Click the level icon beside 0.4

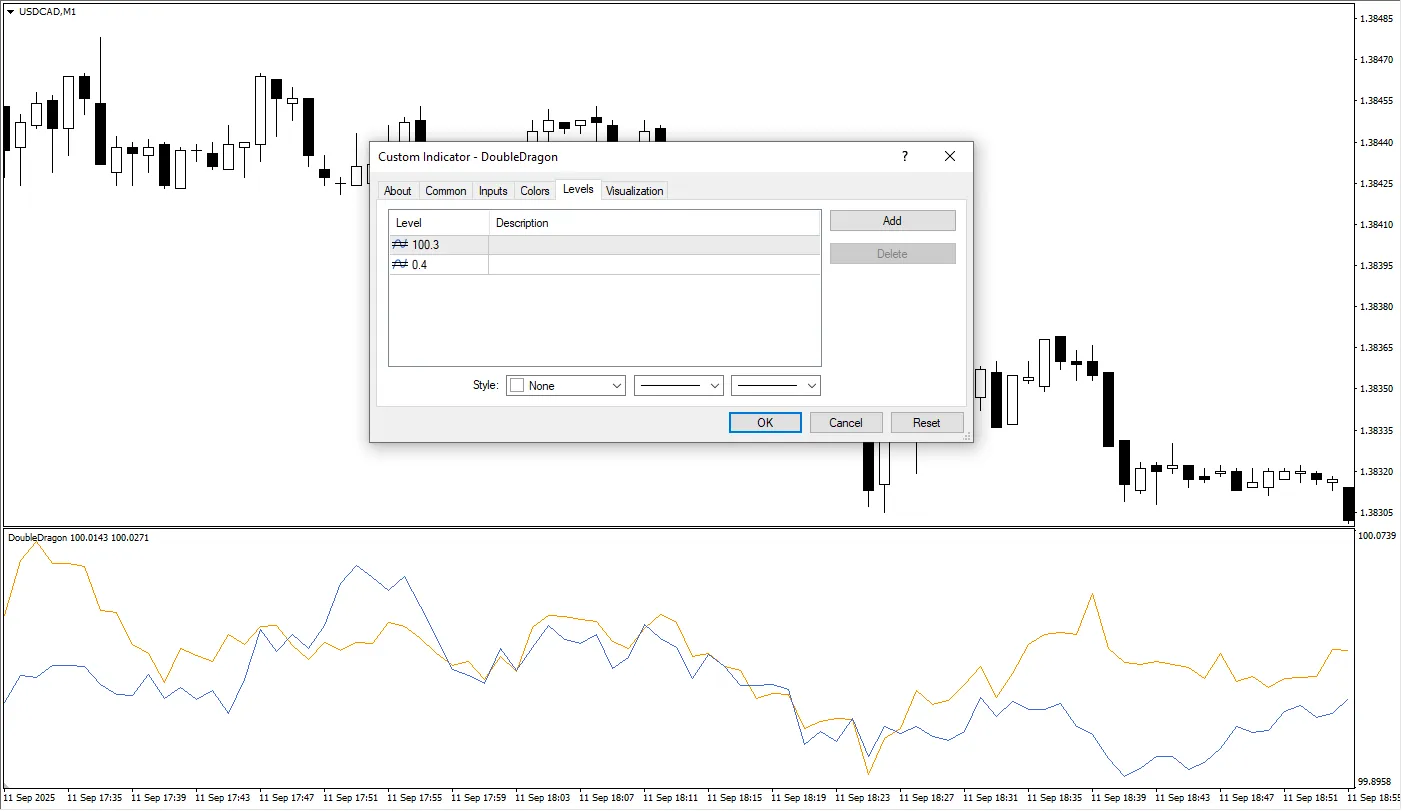pyautogui.click(x=400, y=265)
